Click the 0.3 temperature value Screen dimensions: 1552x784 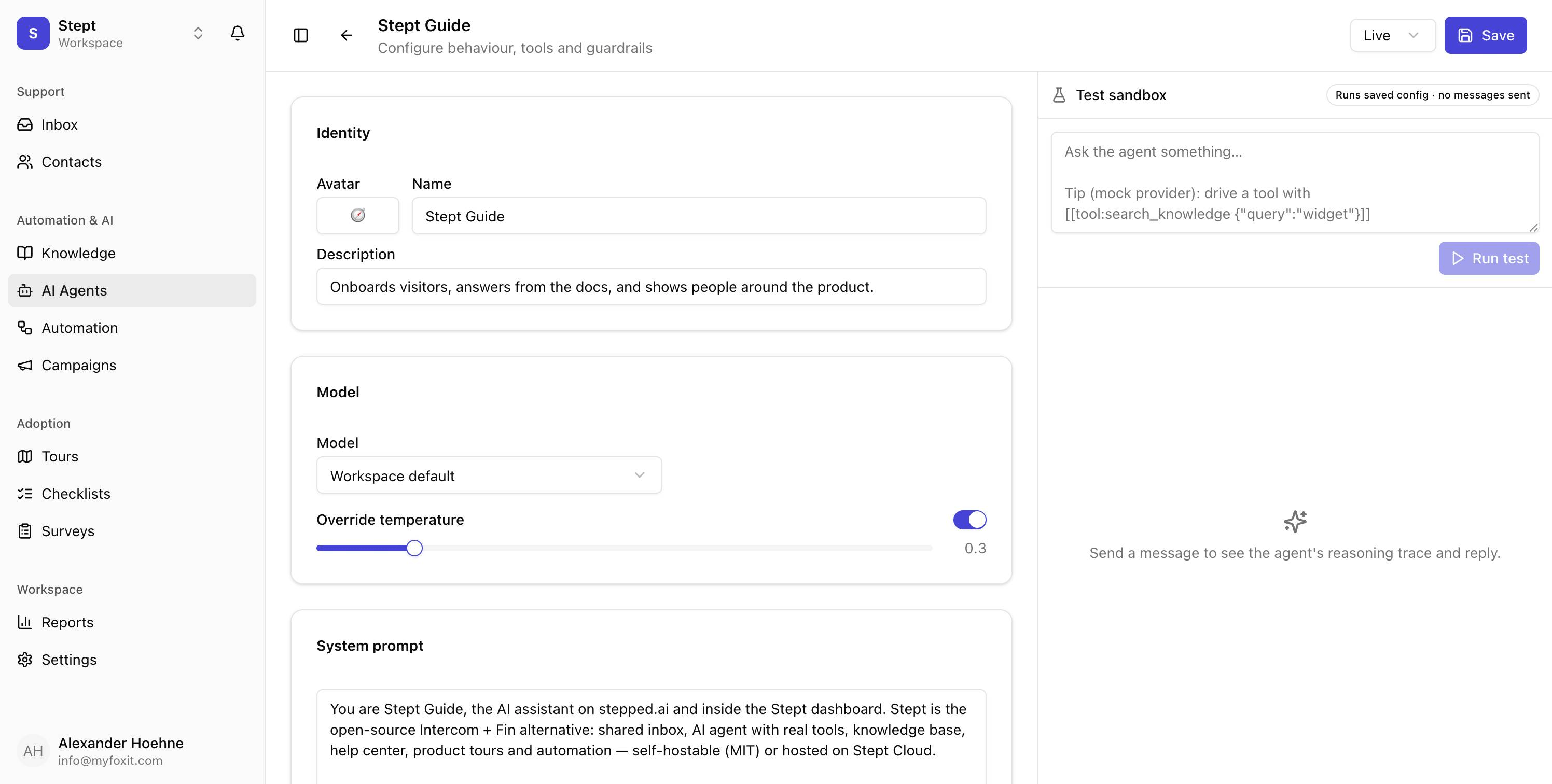(975, 548)
